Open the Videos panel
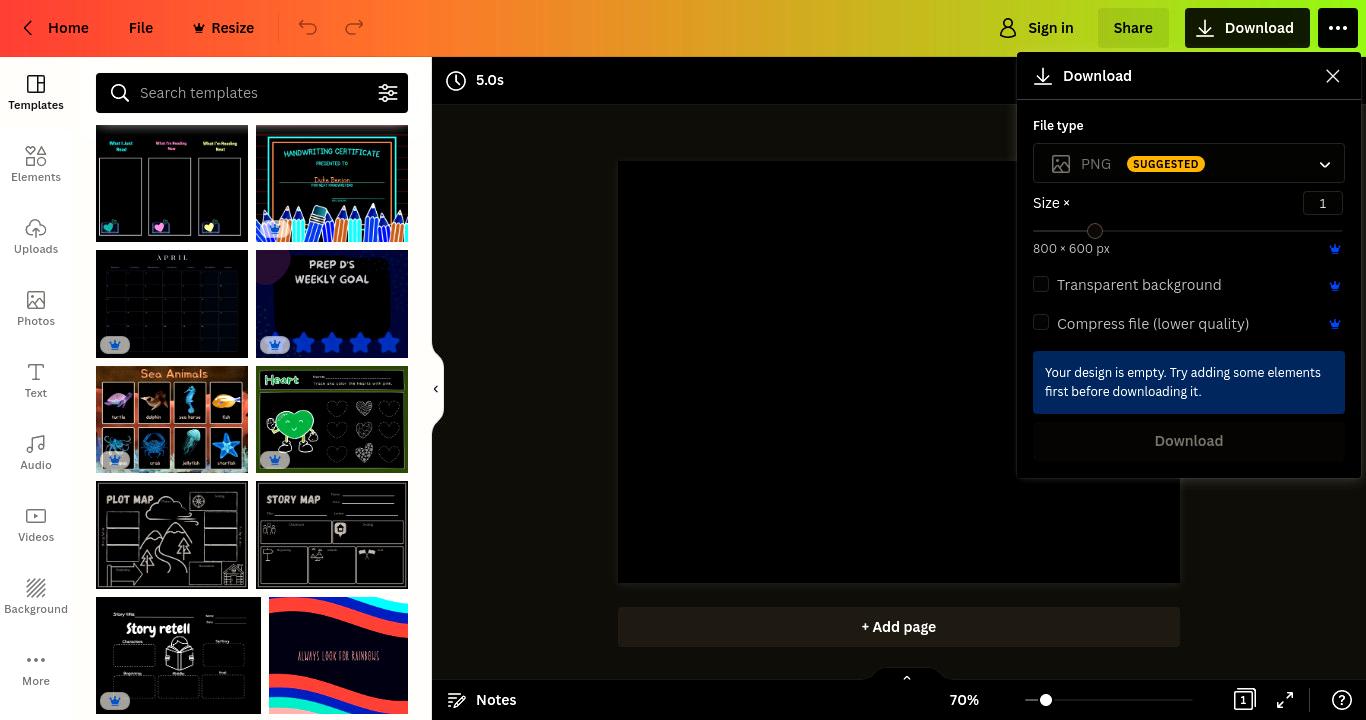Viewport: 1366px width, 720px height. [36, 524]
